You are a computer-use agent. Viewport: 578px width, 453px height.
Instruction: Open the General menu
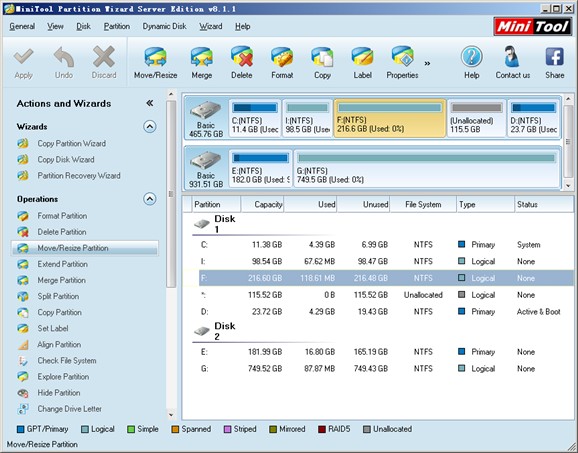coord(22,27)
